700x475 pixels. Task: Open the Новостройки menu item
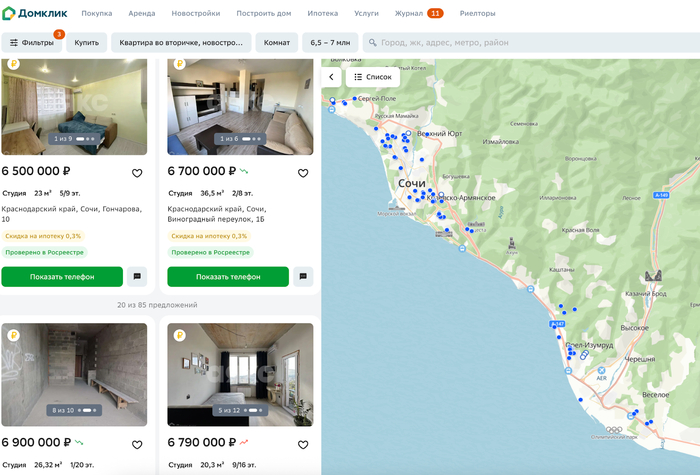pos(196,14)
